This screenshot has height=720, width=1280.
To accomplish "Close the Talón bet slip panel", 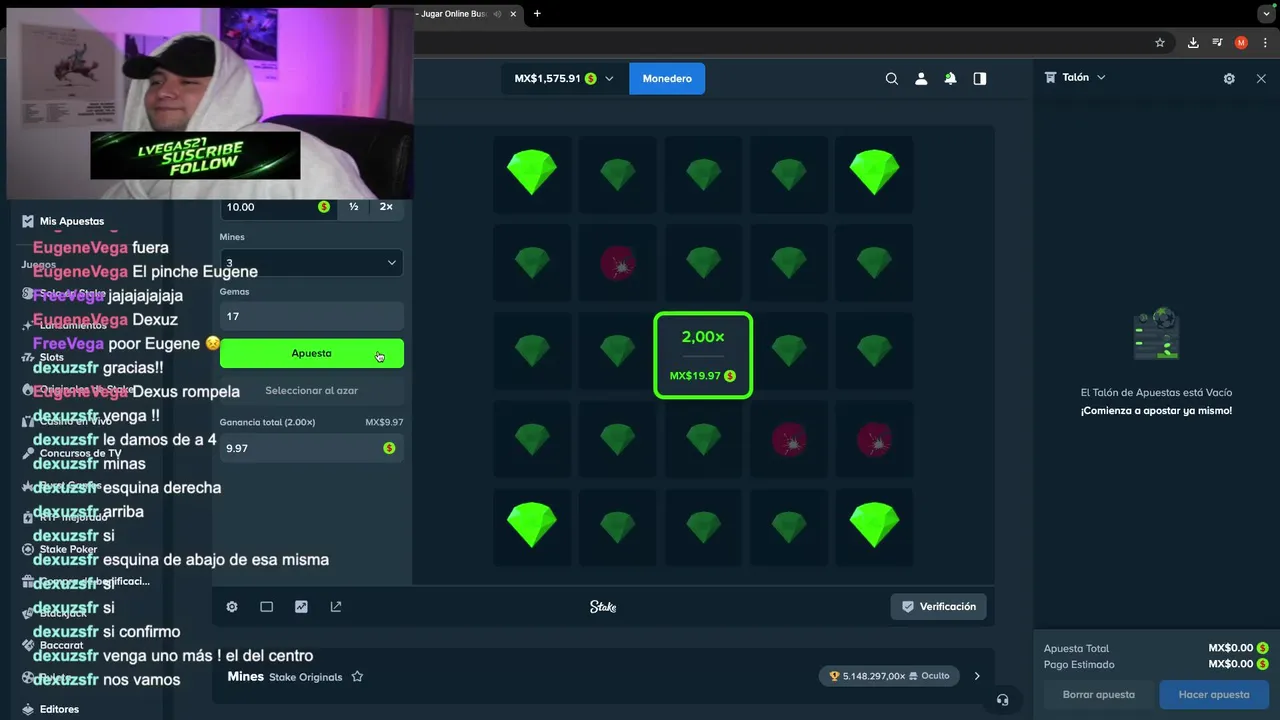I will pyautogui.click(x=1261, y=78).
